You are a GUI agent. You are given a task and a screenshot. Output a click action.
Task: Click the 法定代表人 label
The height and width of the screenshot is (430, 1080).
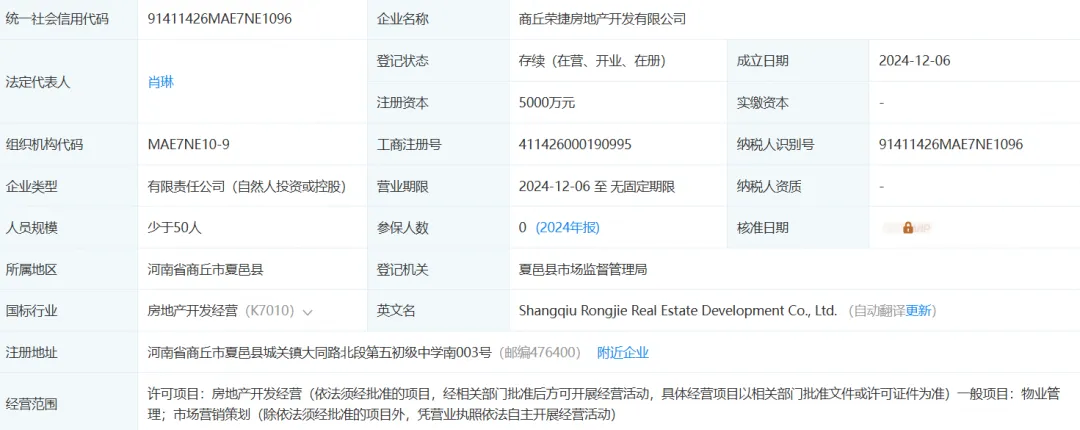[37, 82]
